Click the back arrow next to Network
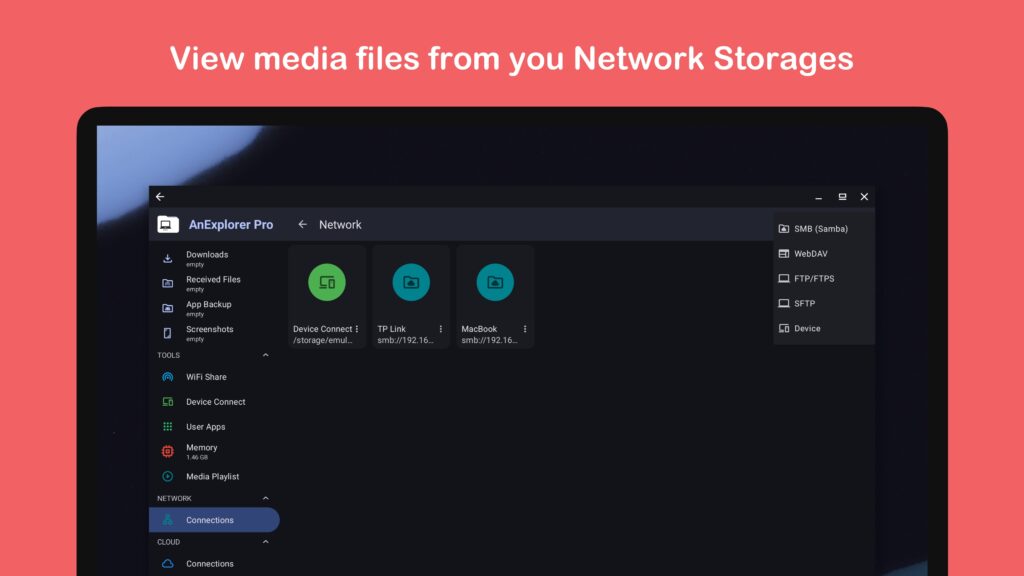This screenshot has width=1024, height=576. pyautogui.click(x=302, y=225)
